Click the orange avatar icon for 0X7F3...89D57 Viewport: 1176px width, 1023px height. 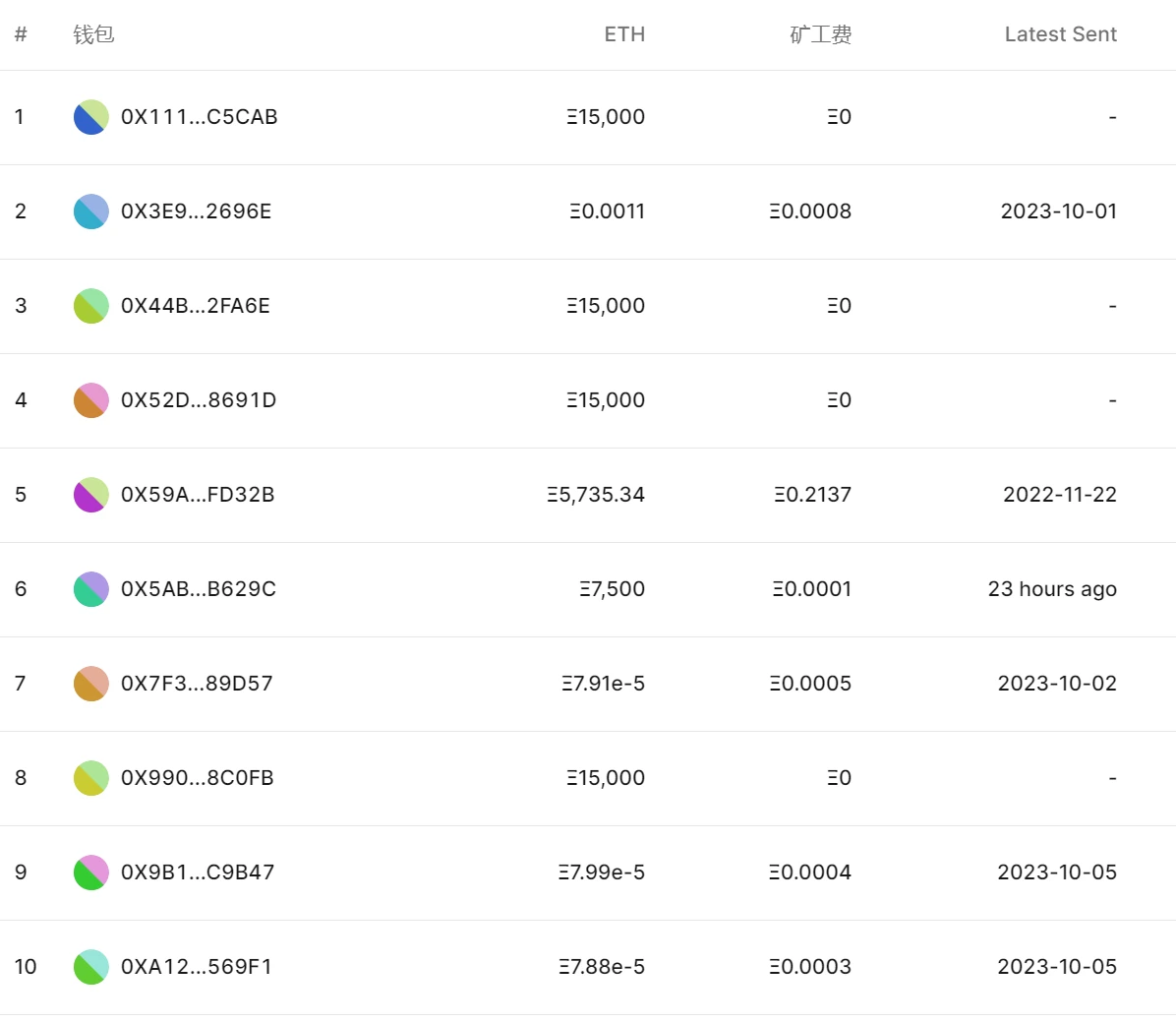tap(90, 684)
